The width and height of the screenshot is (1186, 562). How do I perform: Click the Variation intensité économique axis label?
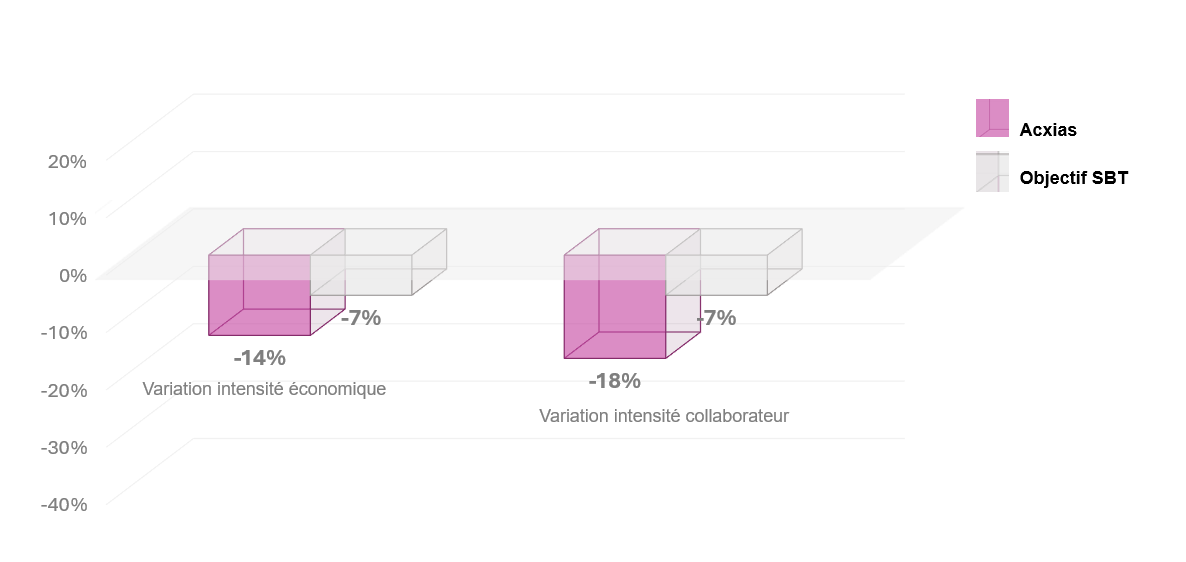(264, 390)
